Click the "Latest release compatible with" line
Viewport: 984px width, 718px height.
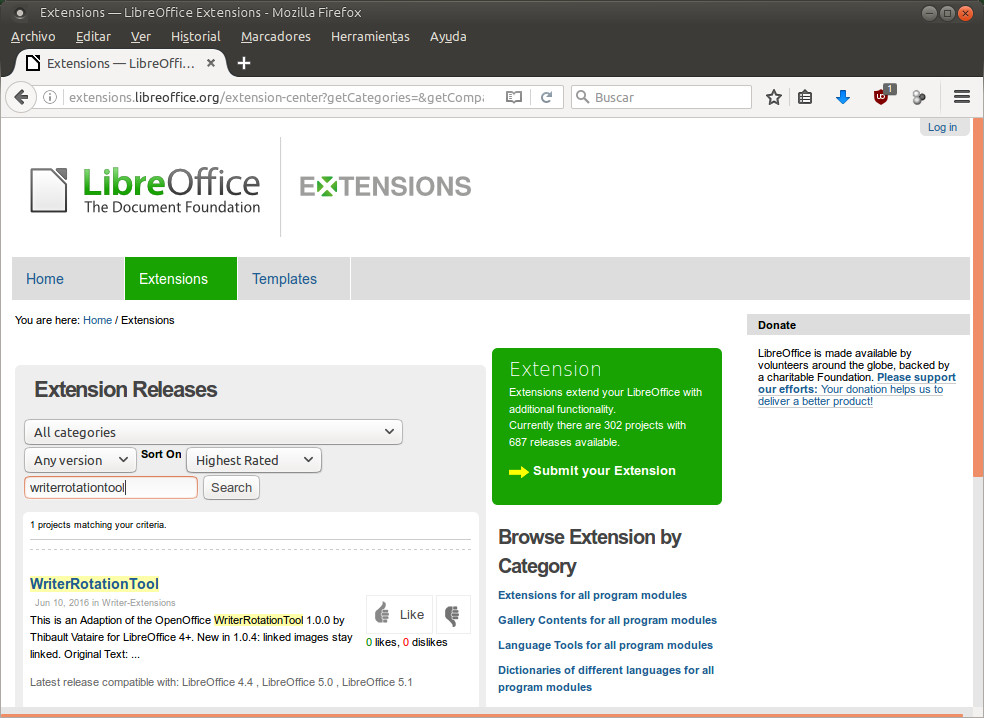[221, 682]
